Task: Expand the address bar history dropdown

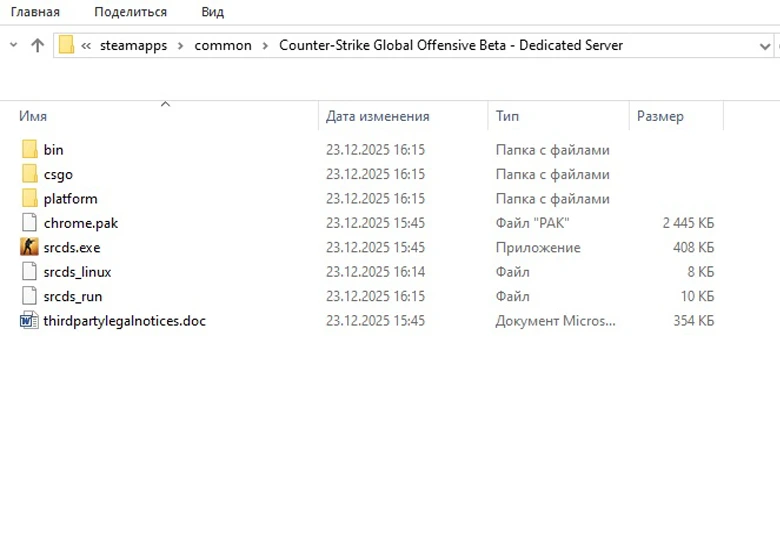Action: 764,46
